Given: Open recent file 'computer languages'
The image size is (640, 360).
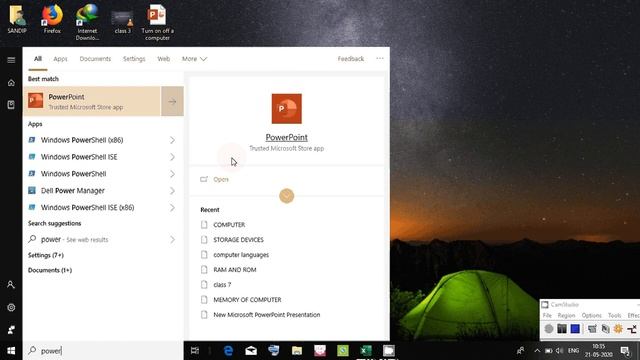Looking at the screenshot, I should pyautogui.click(x=241, y=255).
